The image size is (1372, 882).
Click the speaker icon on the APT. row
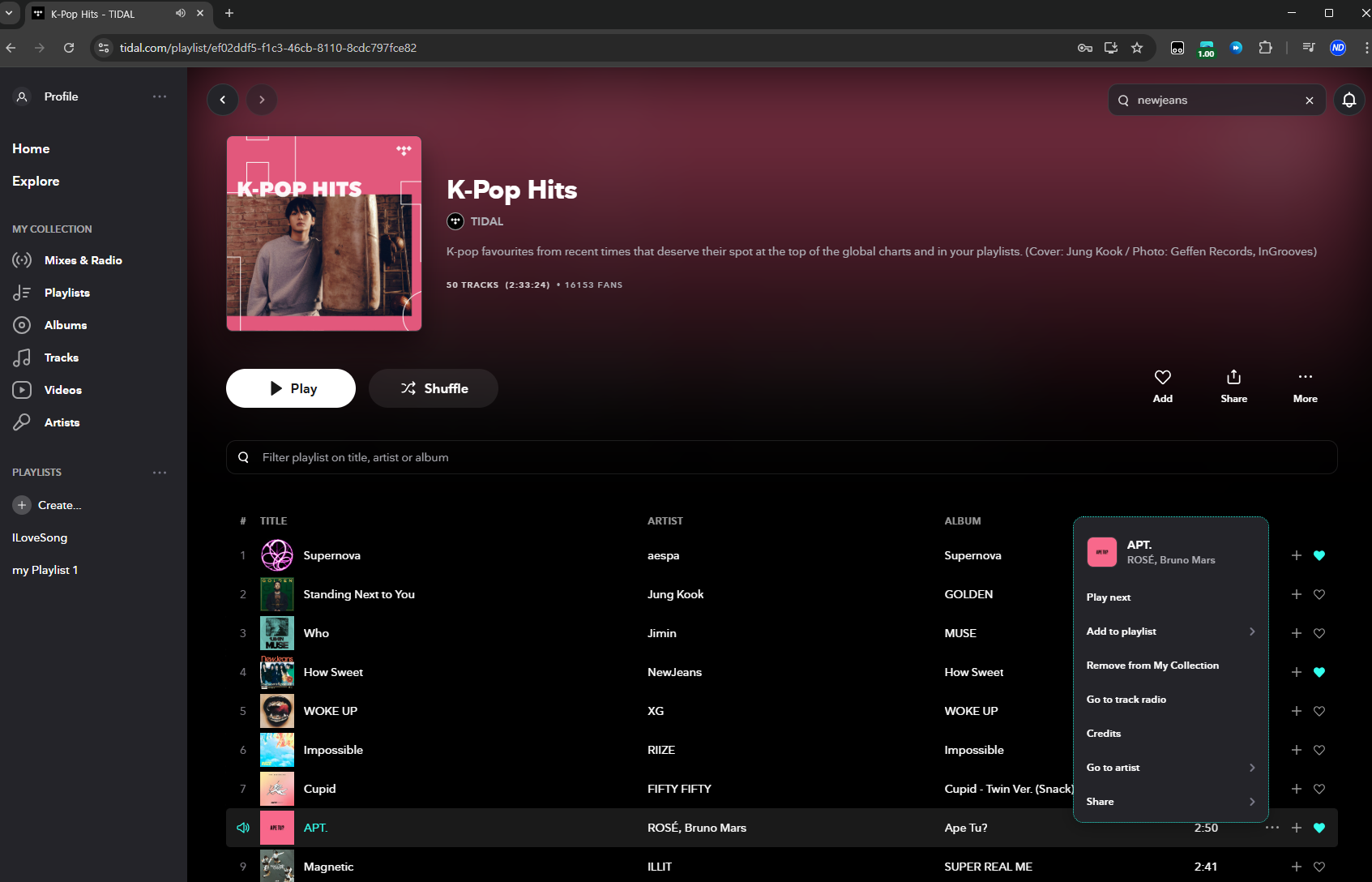[x=243, y=828]
